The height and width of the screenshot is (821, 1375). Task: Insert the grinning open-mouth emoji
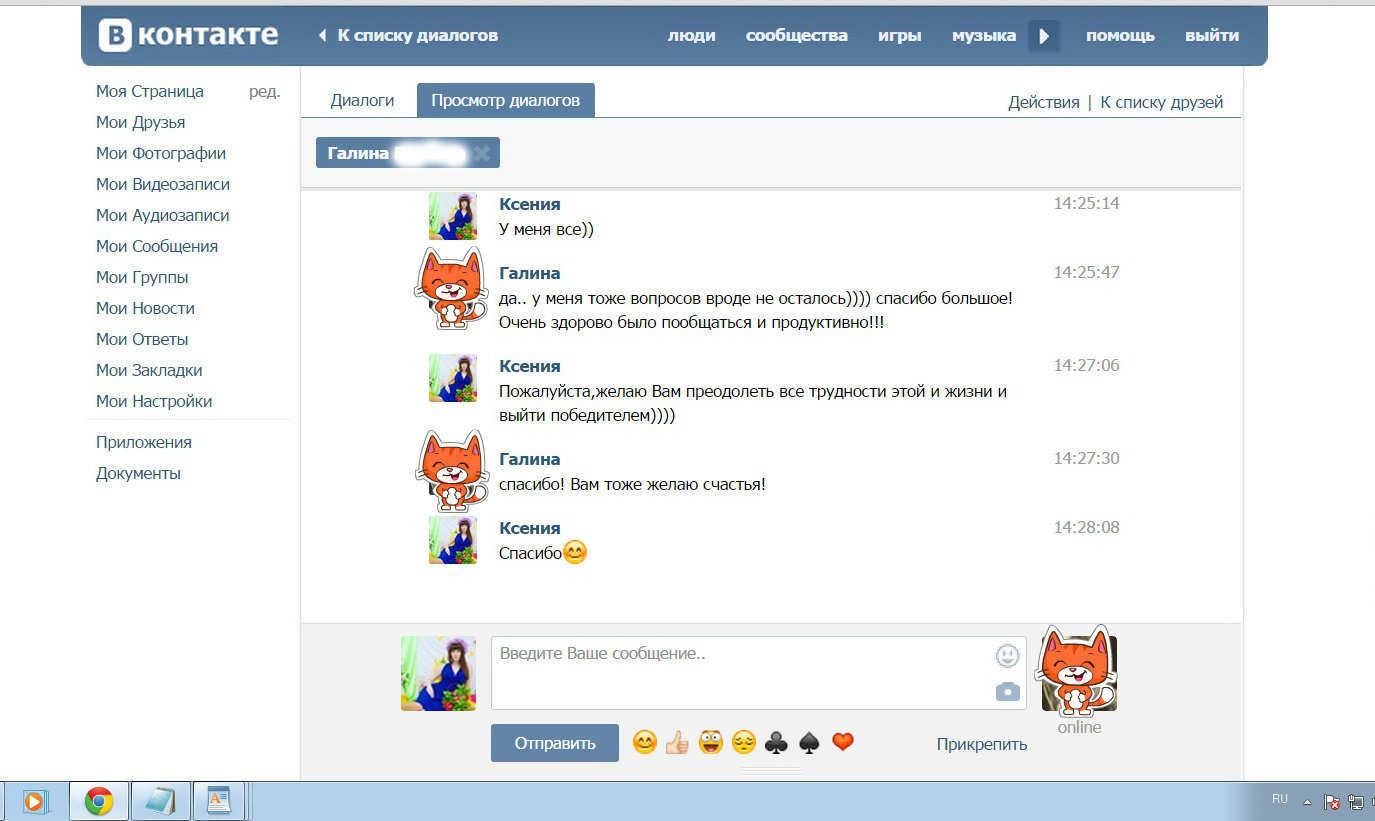[711, 742]
